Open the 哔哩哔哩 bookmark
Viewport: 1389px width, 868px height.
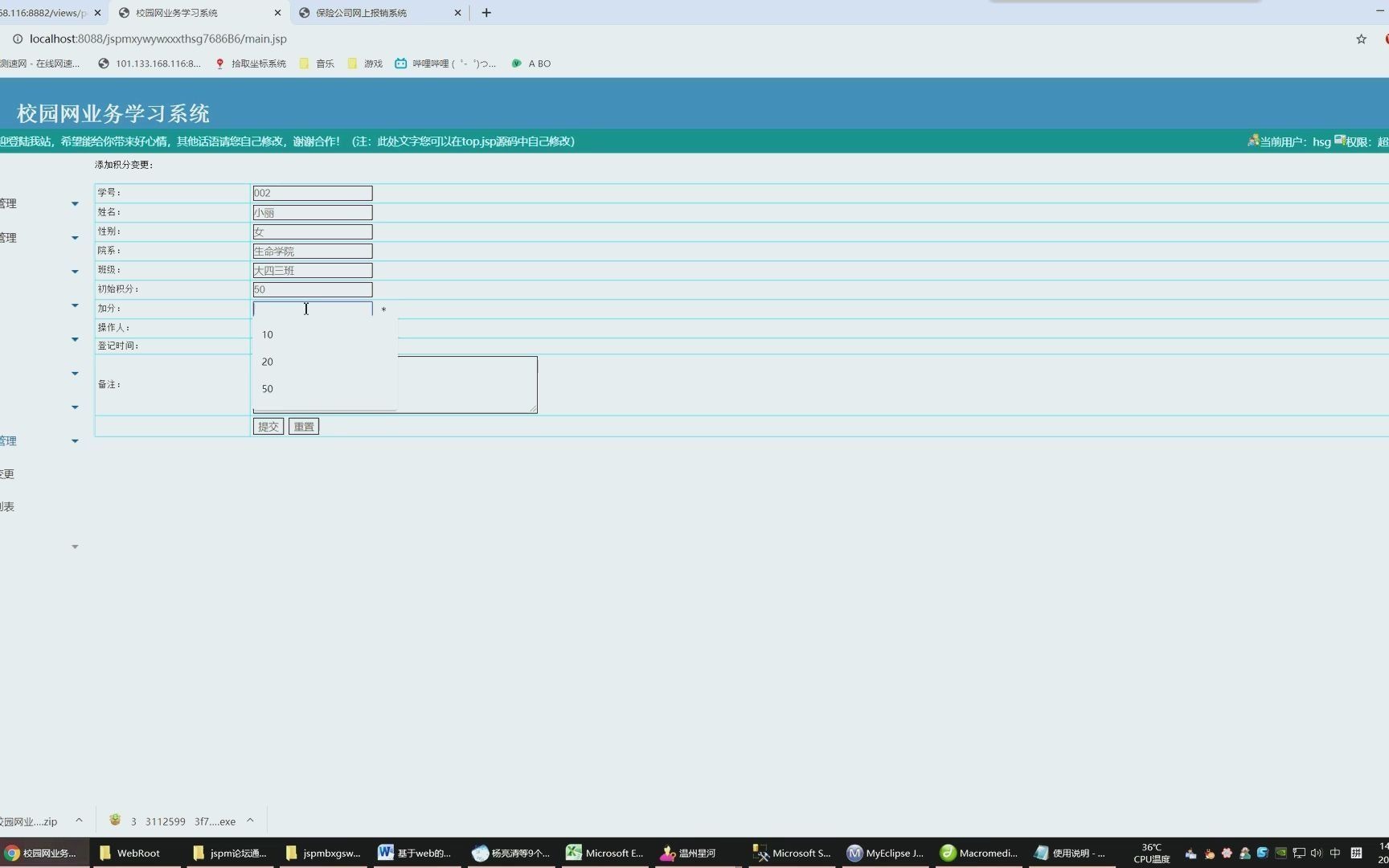[445, 63]
